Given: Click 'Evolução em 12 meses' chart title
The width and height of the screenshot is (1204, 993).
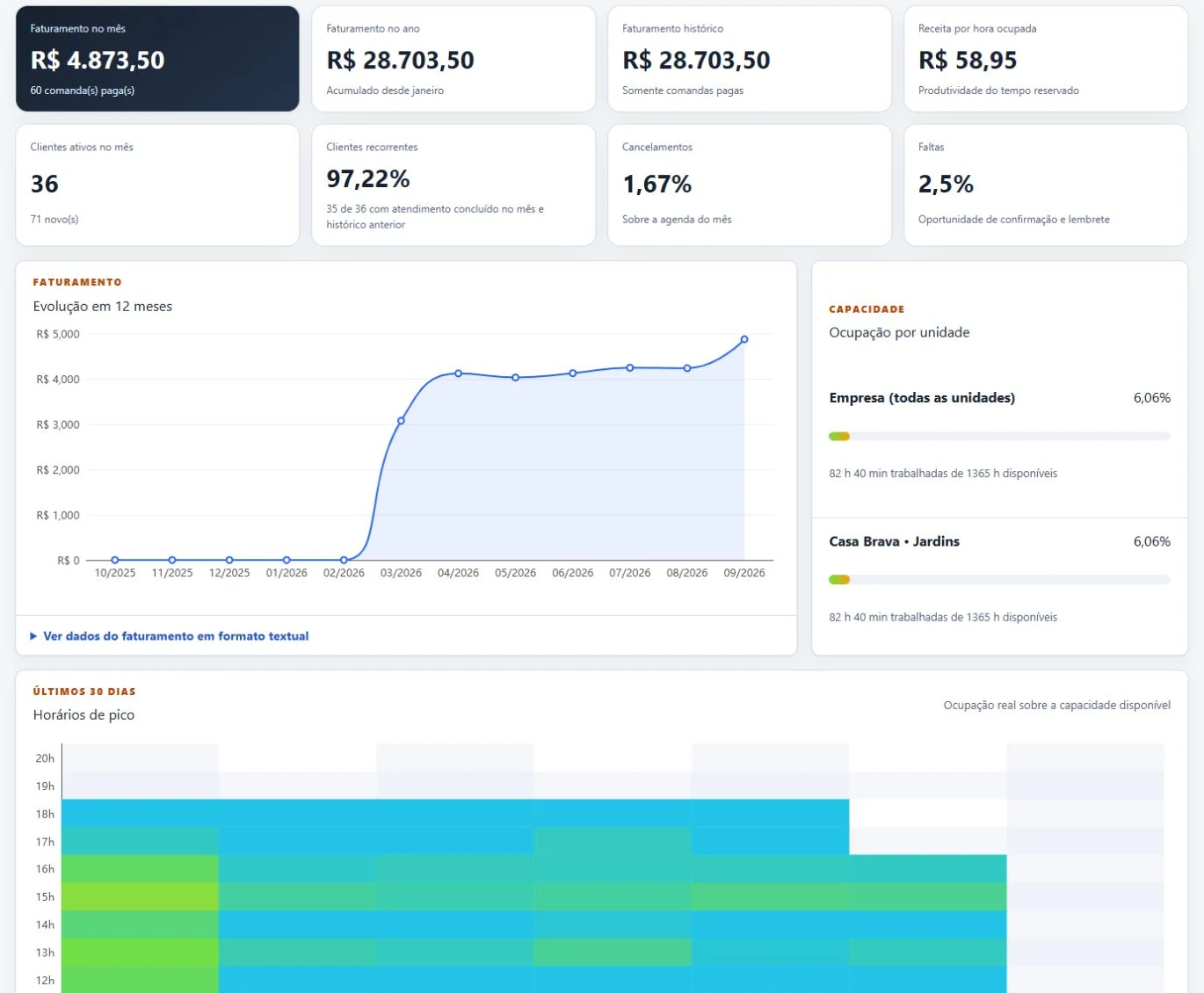Looking at the screenshot, I should 103,307.
